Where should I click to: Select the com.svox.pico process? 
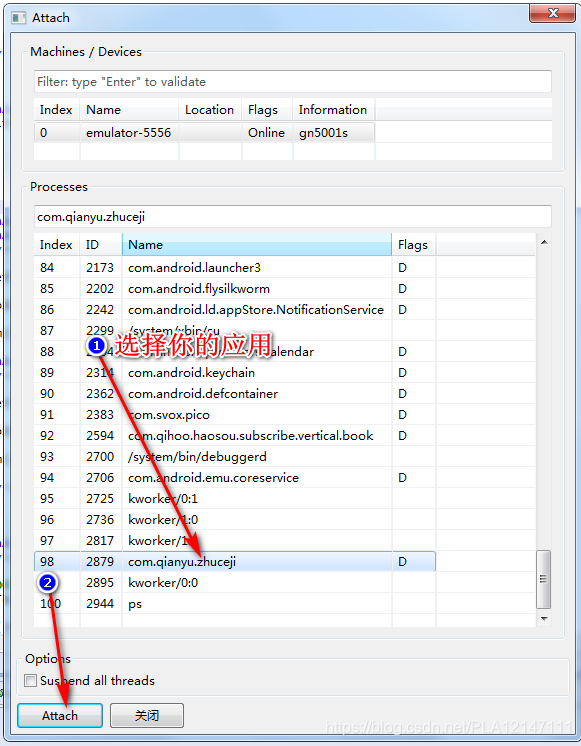click(x=235, y=414)
